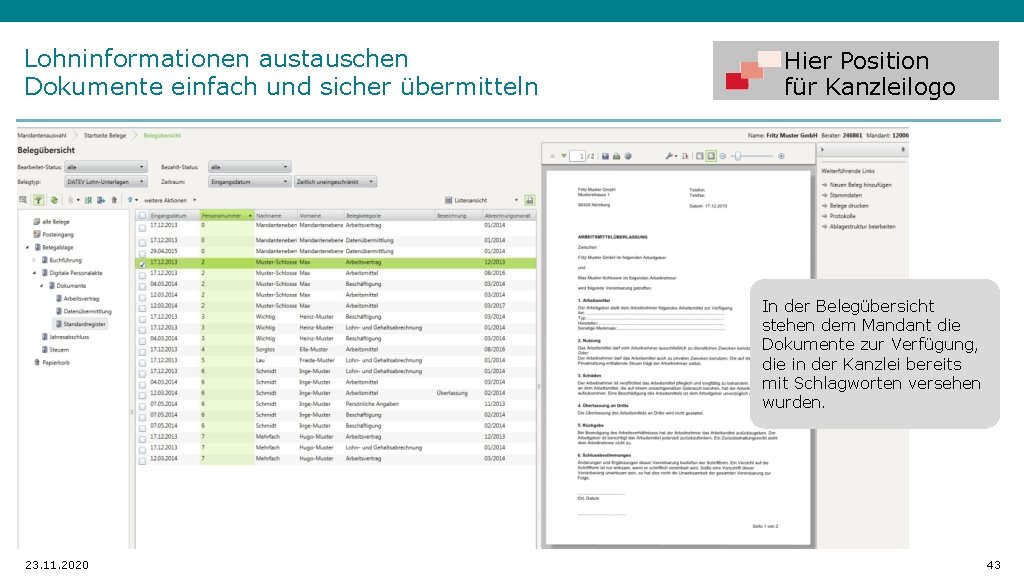The height and width of the screenshot is (576, 1024).
Task: Click the zoom-in plus icon
Action: tap(781, 156)
